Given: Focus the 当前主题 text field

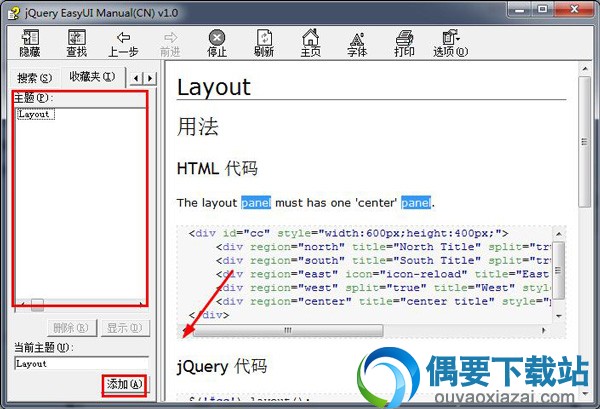Looking at the screenshot, I should [x=81, y=363].
